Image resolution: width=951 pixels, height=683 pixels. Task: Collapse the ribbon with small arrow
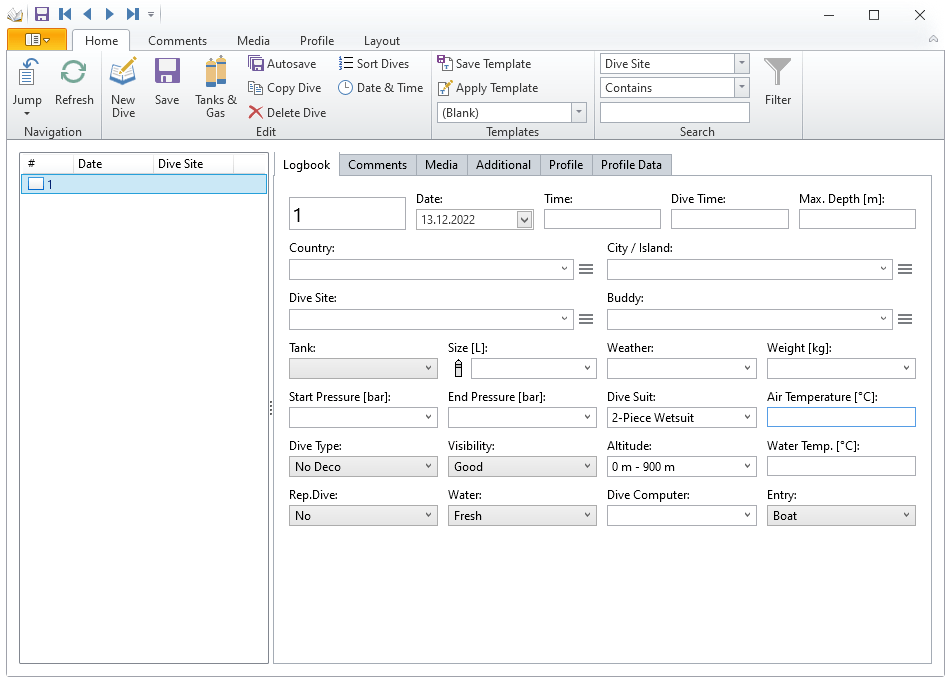point(933,39)
